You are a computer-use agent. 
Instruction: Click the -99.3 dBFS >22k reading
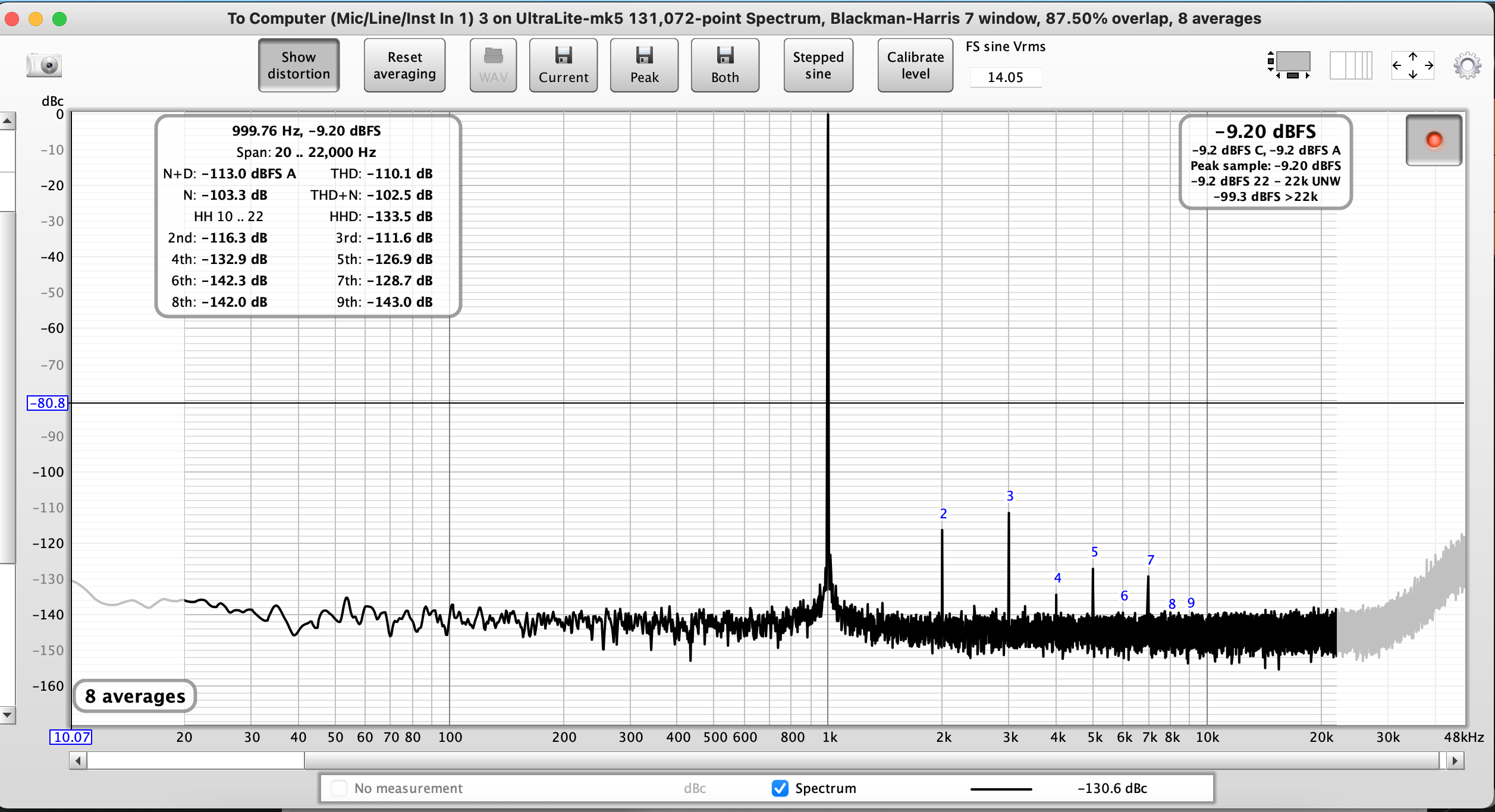1265,197
